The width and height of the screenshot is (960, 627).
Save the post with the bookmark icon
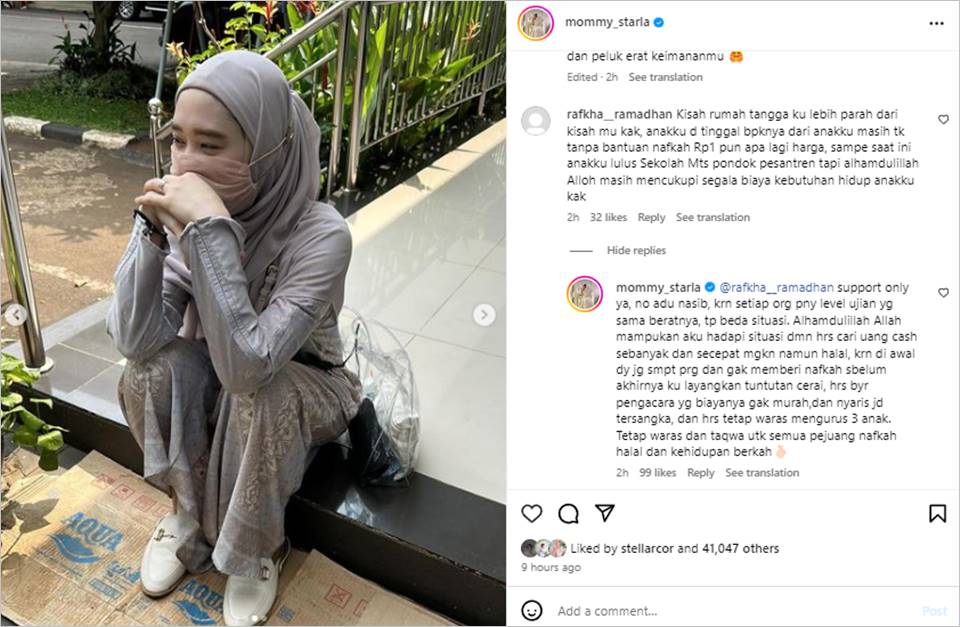pyautogui.click(x=937, y=513)
